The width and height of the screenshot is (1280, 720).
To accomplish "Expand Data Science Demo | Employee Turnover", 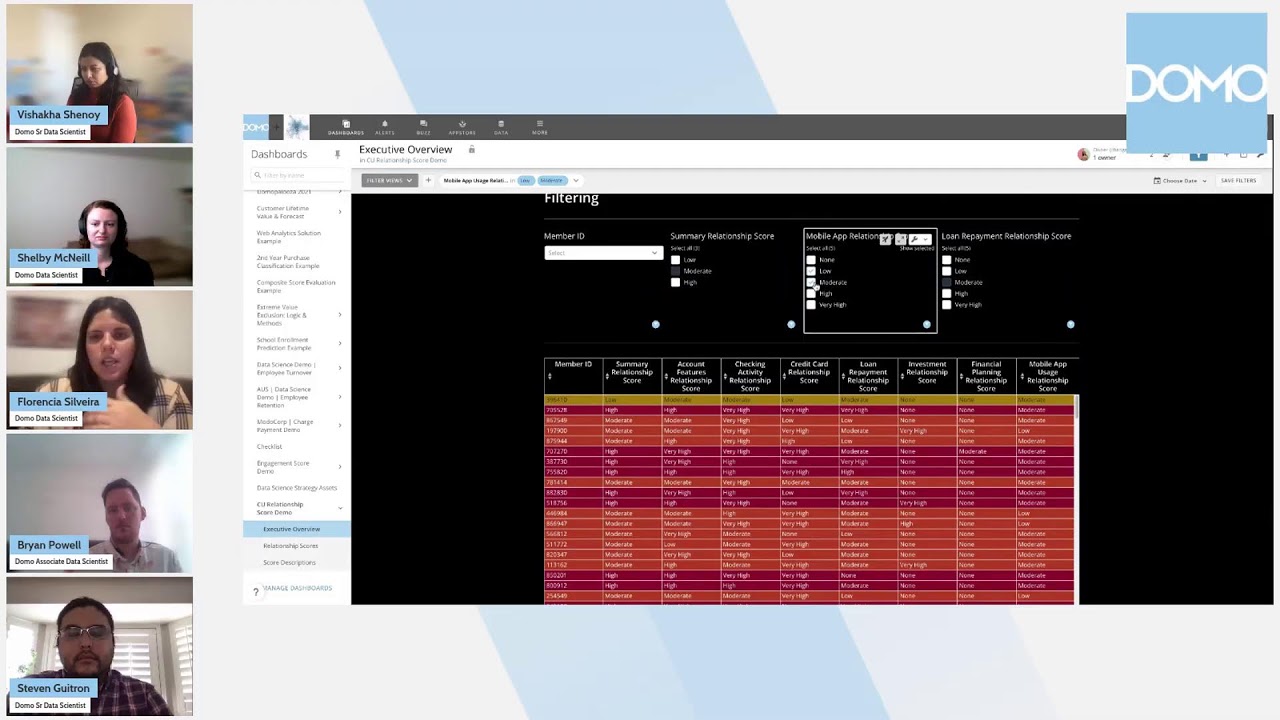I will 339,369.
